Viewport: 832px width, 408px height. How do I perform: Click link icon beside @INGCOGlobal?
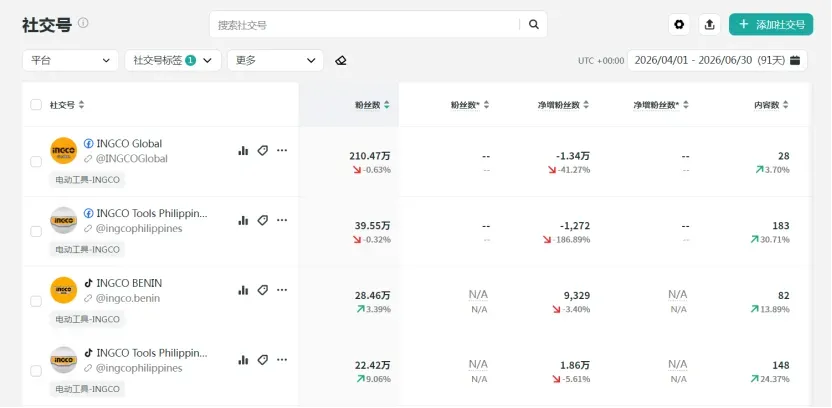88,159
